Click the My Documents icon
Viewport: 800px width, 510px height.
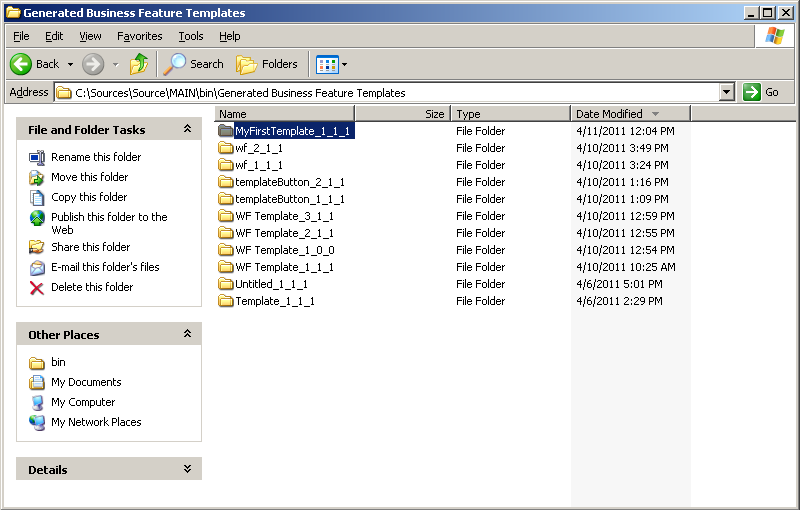pos(37,382)
